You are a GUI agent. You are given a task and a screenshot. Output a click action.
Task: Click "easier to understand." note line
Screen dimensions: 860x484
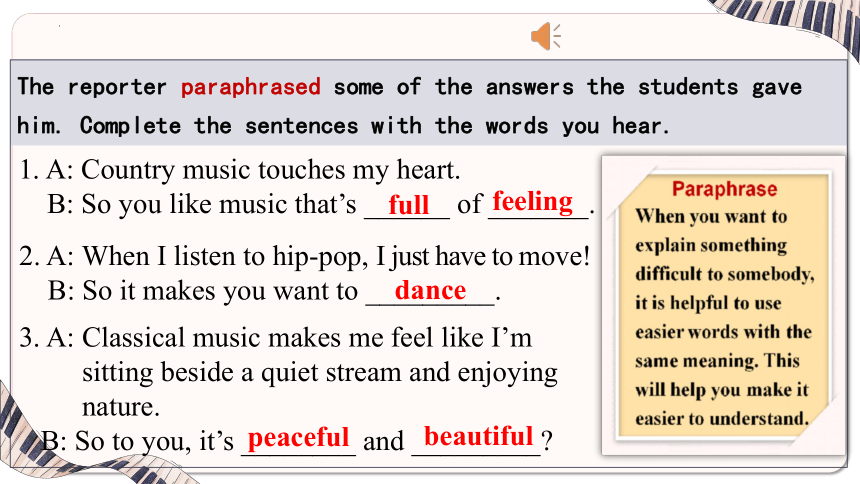722,419
